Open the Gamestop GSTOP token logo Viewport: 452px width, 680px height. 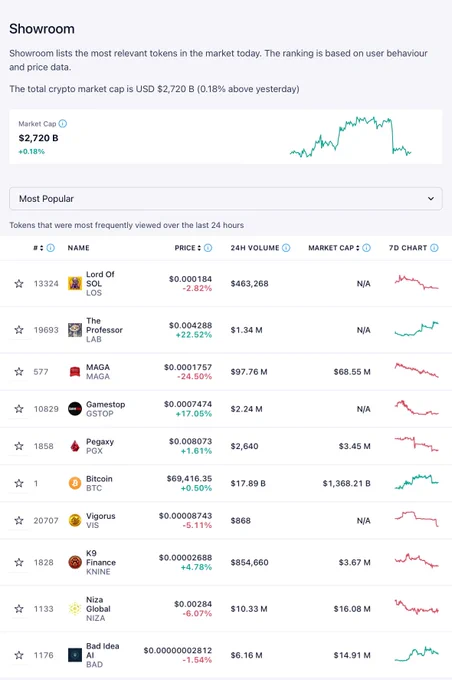click(75, 409)
